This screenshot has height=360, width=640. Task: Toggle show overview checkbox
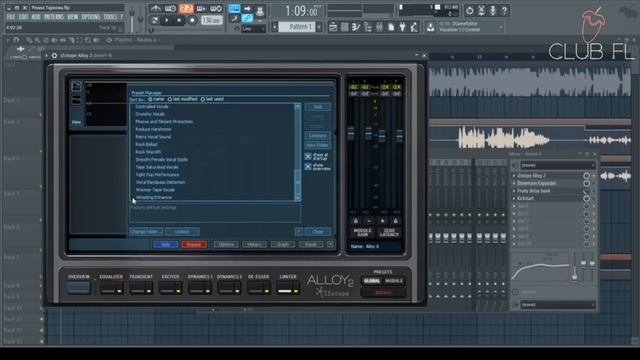click(308, 167)
